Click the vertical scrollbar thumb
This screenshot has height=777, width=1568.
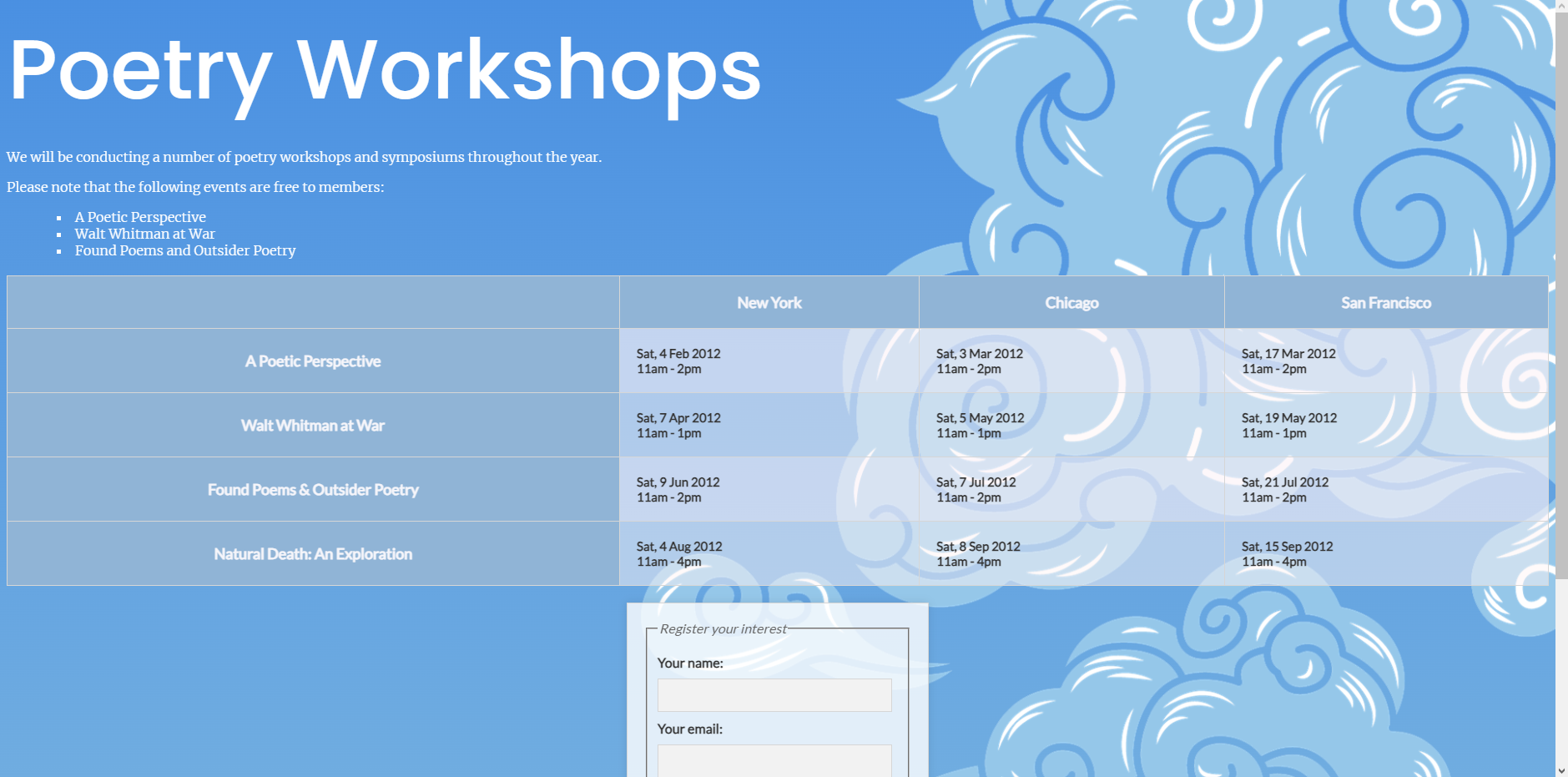tap(1560, 292)
